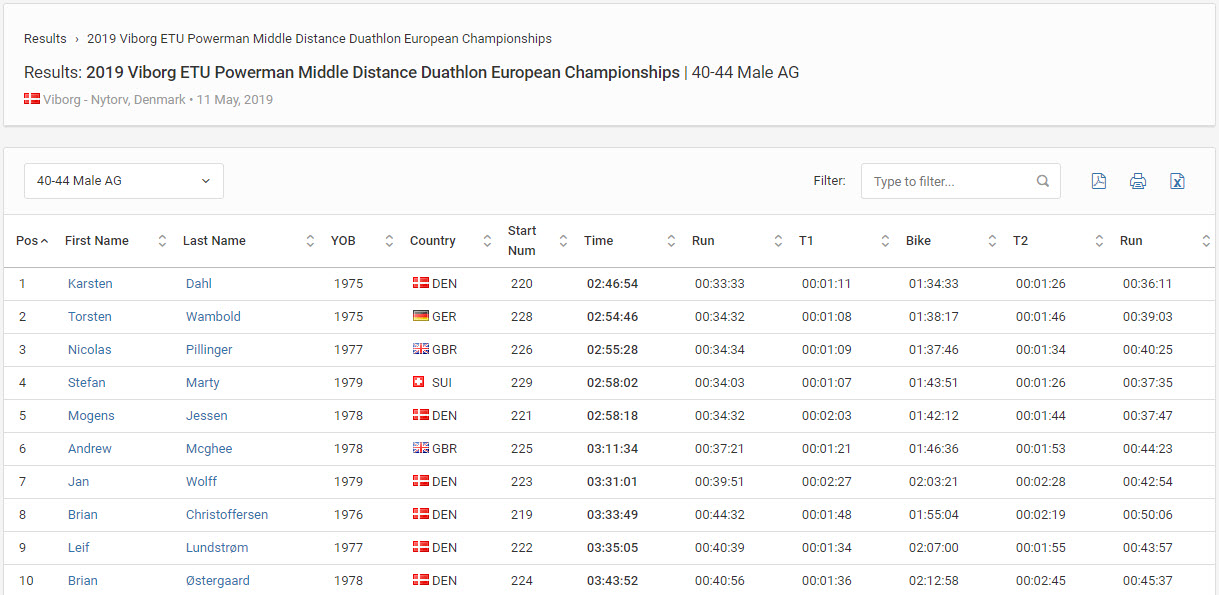Click sort arrows on the Run column before T1
The height and width of the screenshot is (595, 1219).
pos(778,241)
